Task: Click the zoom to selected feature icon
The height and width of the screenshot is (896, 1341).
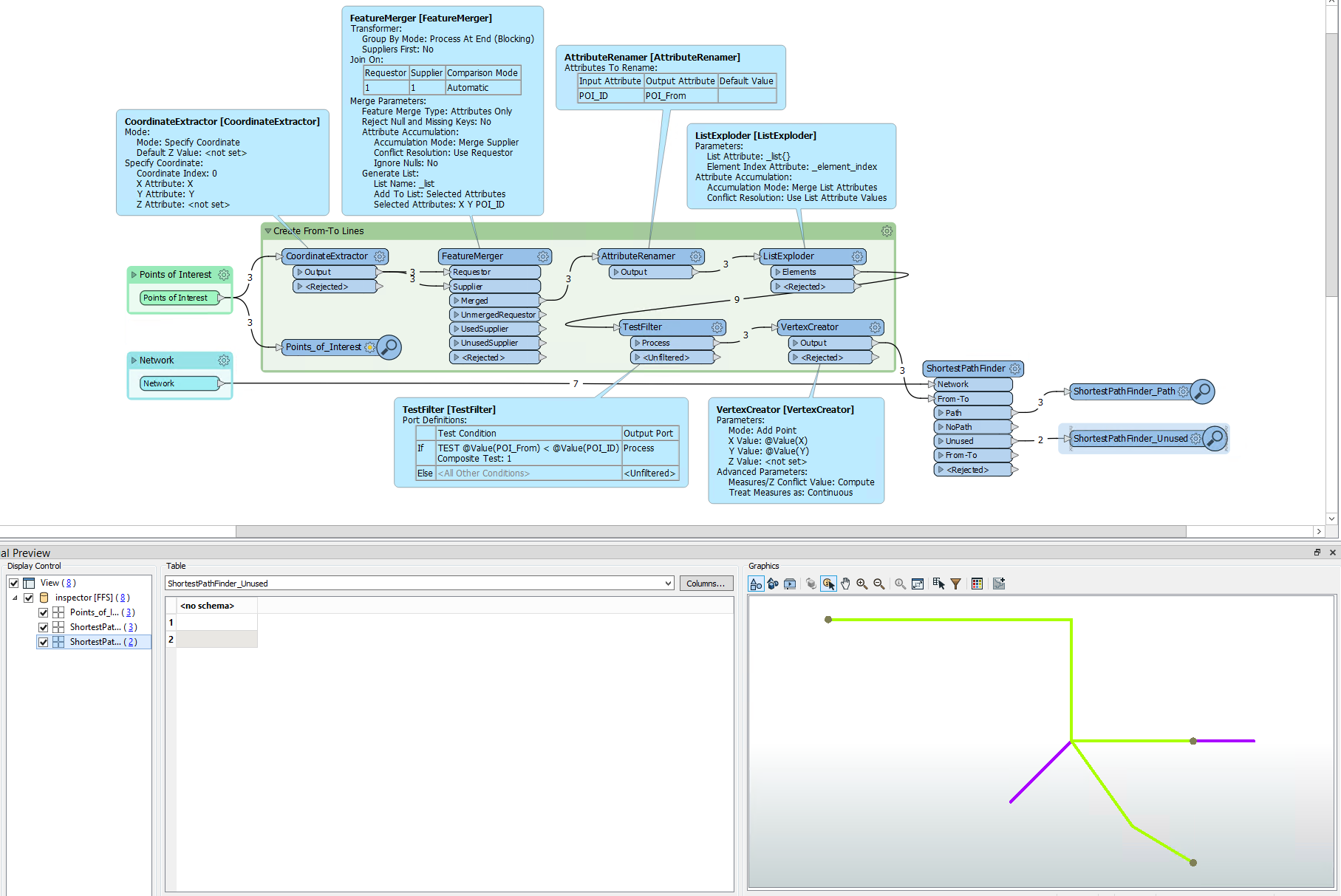Action: pyautogui.click(x=900, y=584)
